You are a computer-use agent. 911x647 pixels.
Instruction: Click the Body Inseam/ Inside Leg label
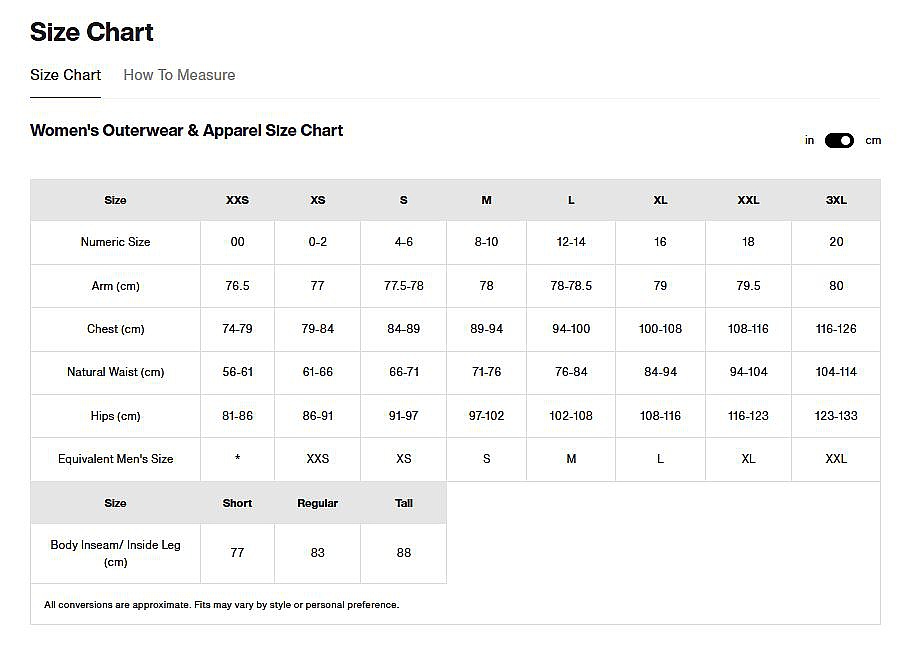point(115,553)
